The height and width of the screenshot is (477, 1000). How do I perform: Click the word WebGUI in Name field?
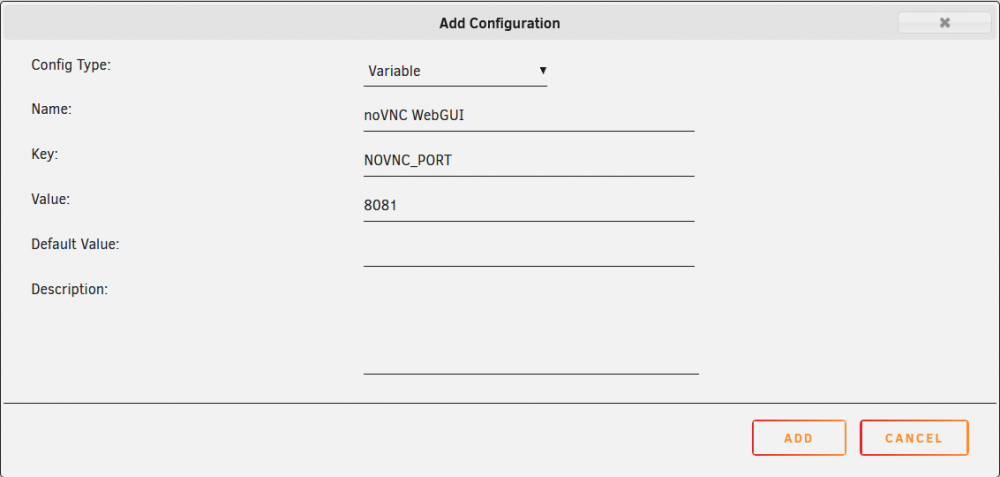coord(443,115)
